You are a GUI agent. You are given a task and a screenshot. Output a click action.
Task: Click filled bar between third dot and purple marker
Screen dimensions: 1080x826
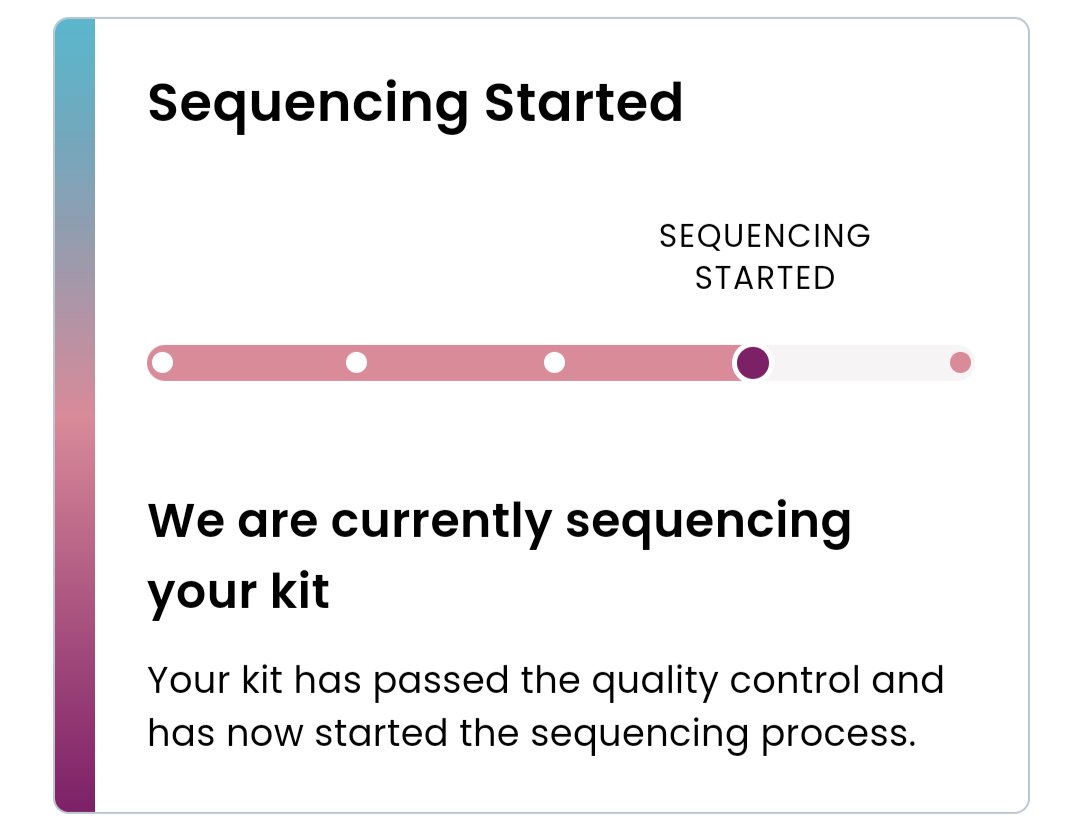tap(645, 362)
